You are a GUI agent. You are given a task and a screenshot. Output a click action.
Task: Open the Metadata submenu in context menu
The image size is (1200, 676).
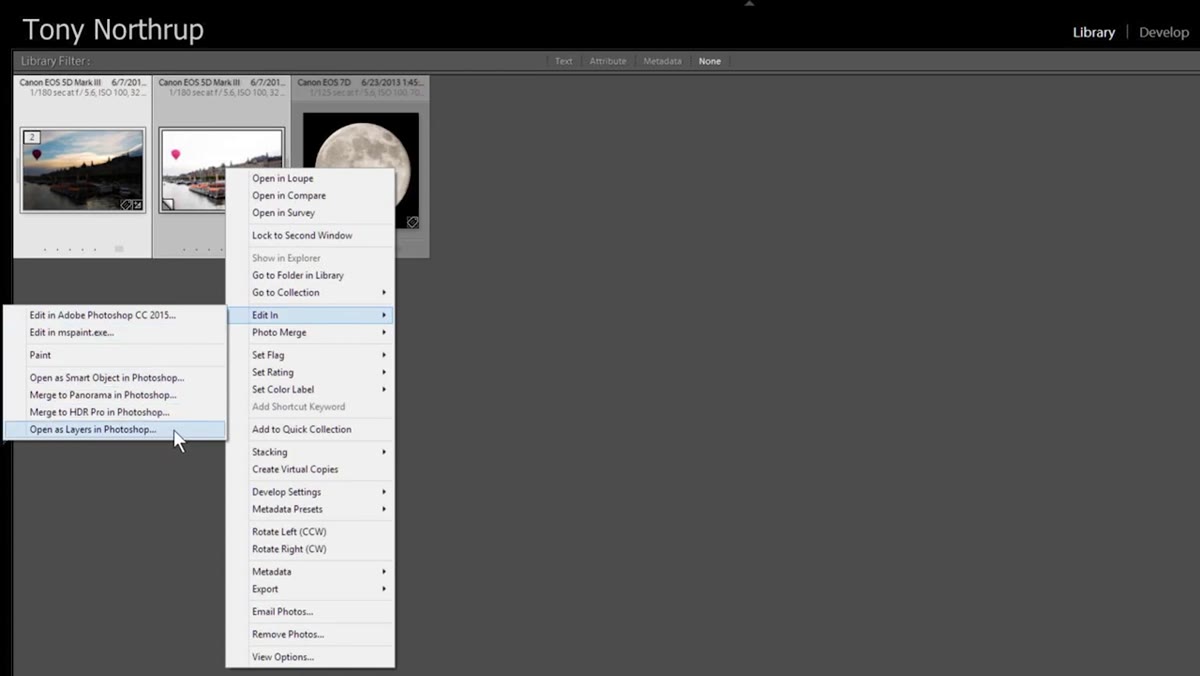pos(310,572)
